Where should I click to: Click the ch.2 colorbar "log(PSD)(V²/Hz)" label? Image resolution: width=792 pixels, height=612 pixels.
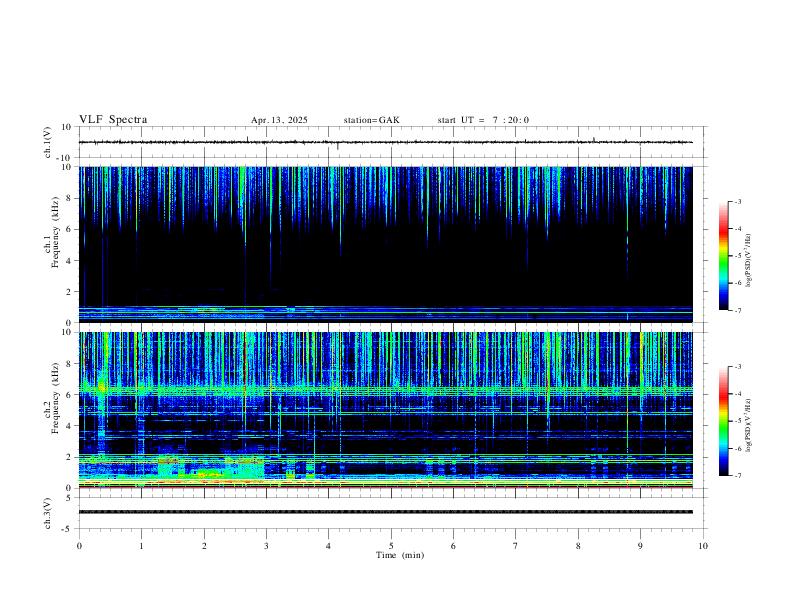749,425
